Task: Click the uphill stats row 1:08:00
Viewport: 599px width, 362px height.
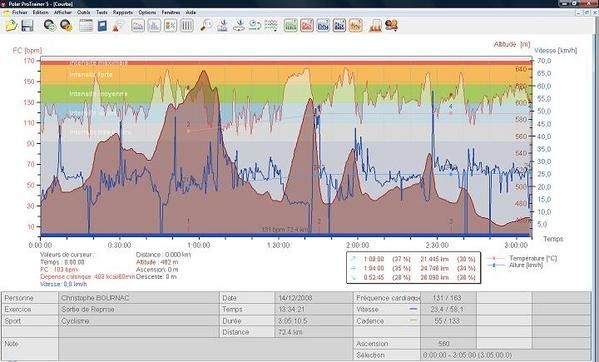Action: (x=413, y=259)
